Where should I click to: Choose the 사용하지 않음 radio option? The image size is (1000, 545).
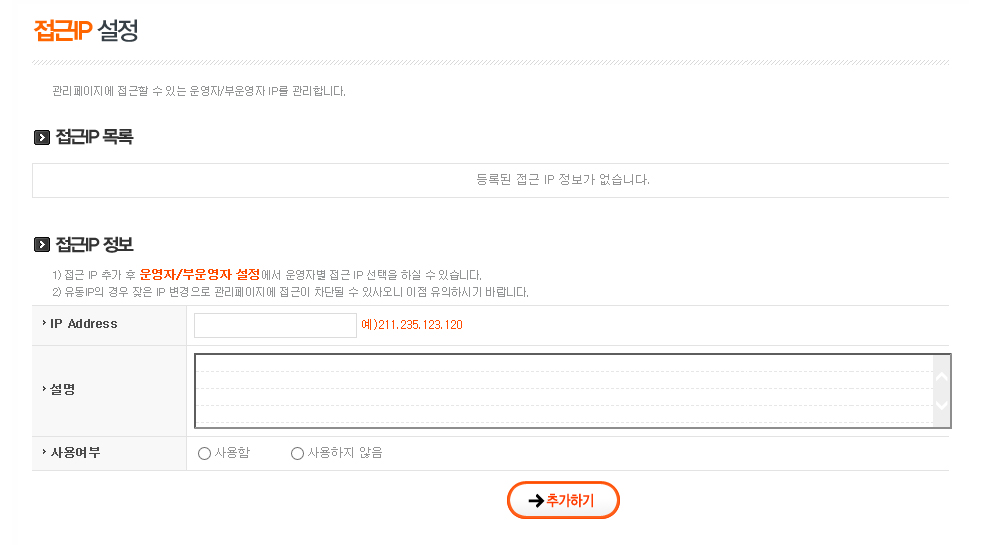pyautogui.click(x=297, y=454)
